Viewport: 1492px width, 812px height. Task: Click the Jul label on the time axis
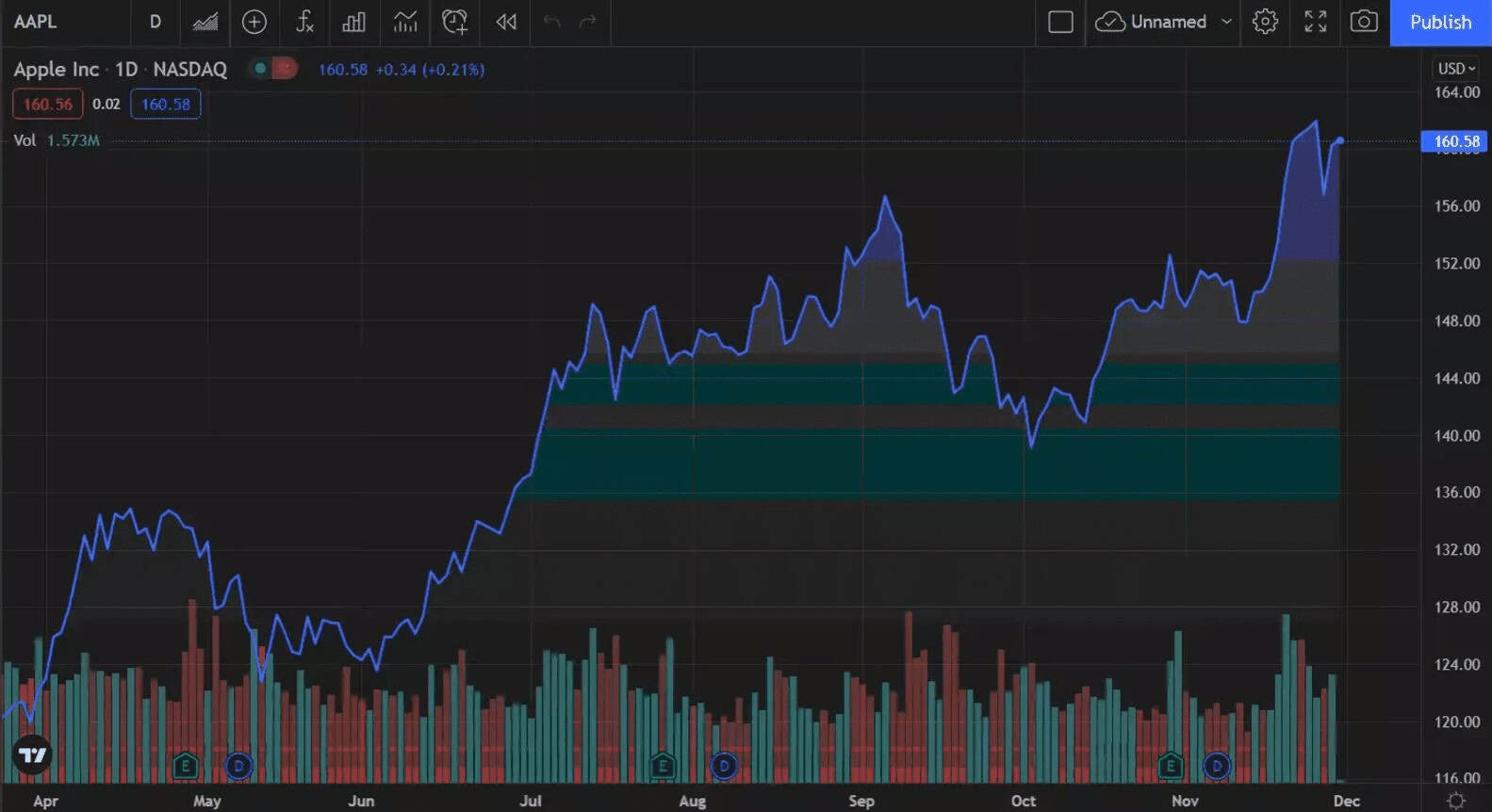click(531, 801)
